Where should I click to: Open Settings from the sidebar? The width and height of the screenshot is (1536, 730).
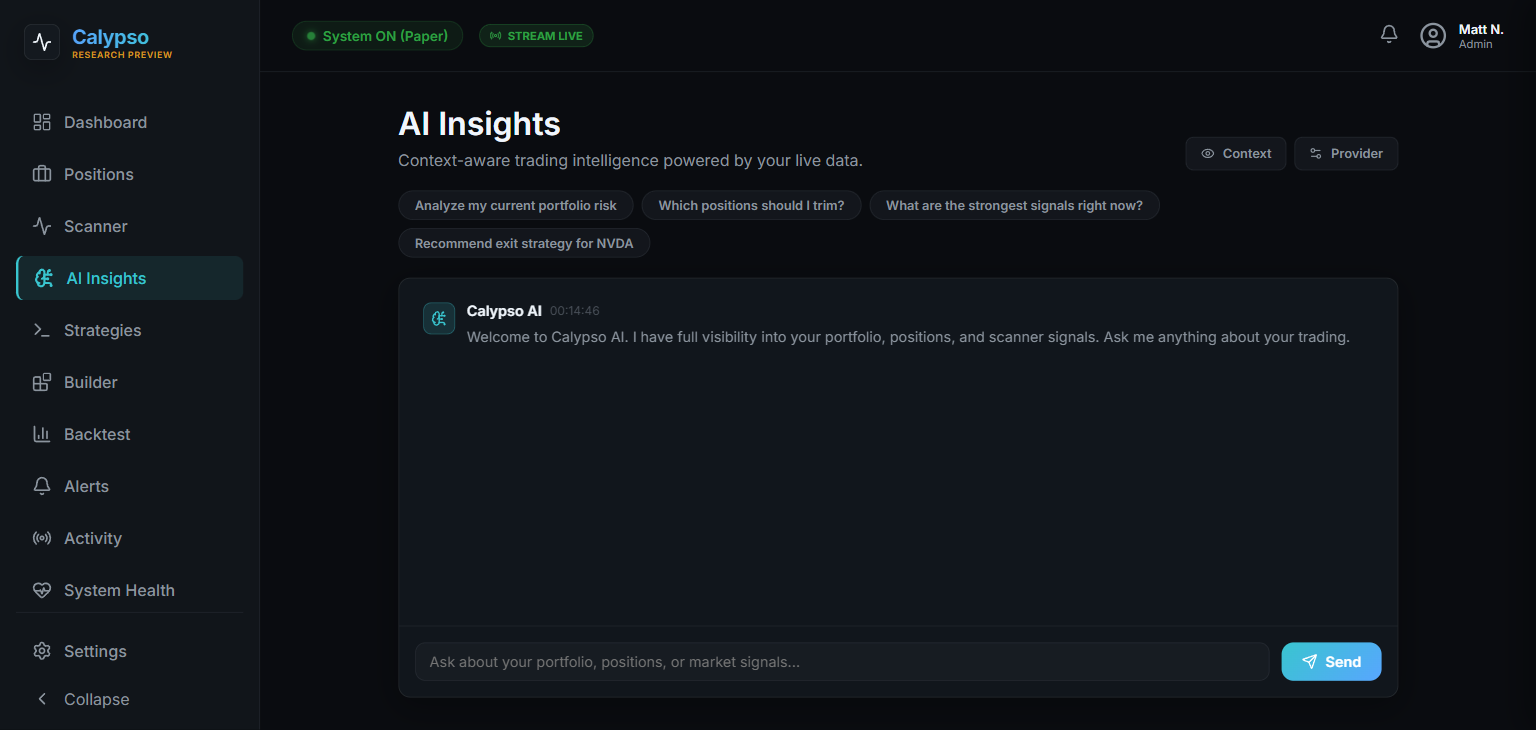coord(95,651)
